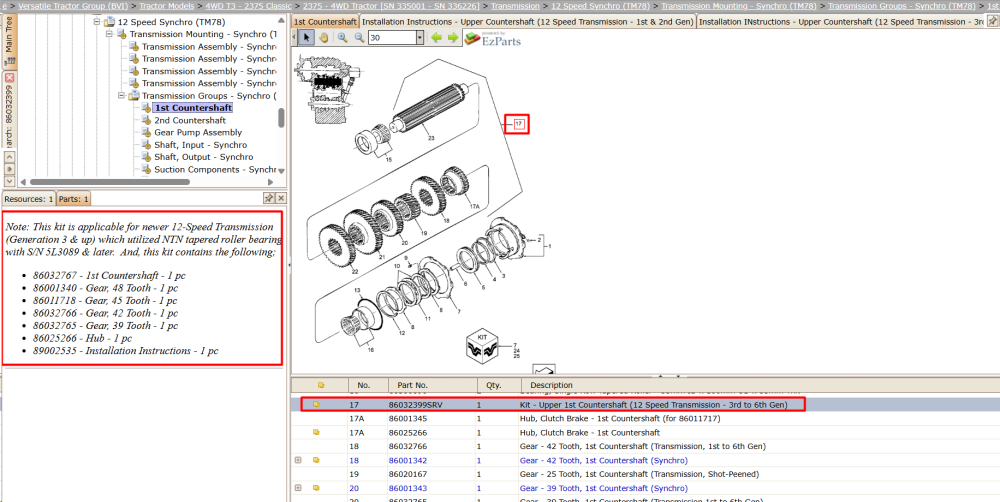Click note icon on row 86001343
1000x502 pixels.
point(316,489)
